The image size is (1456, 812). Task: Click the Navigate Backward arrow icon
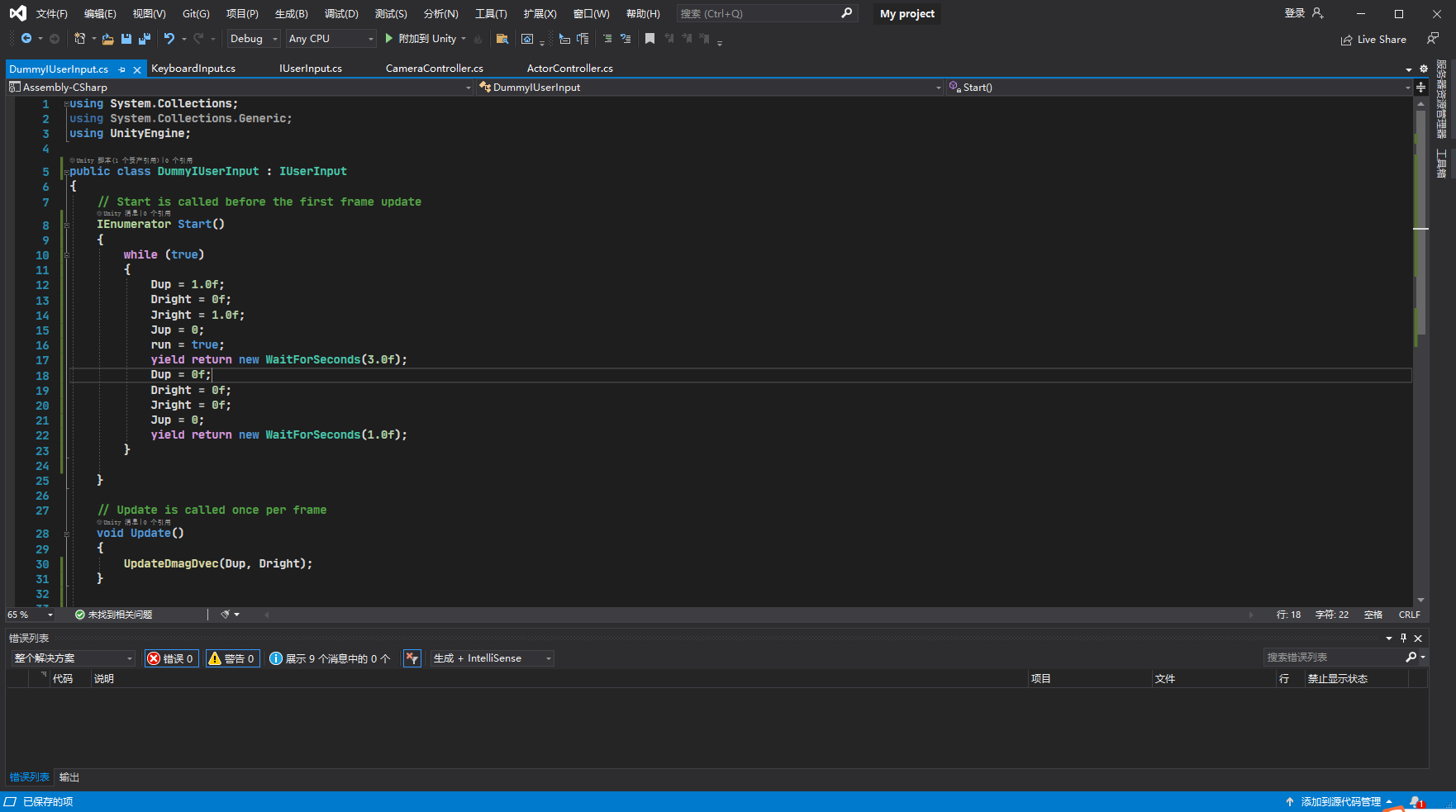(x=26, y=39)
